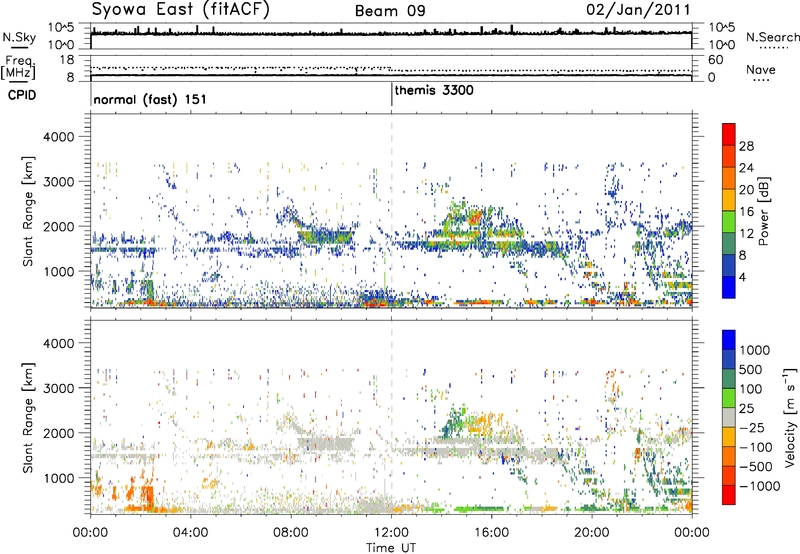800x554 pixels.
Task: Click the 'Time UT' axis title
Action: coord(391,547)
